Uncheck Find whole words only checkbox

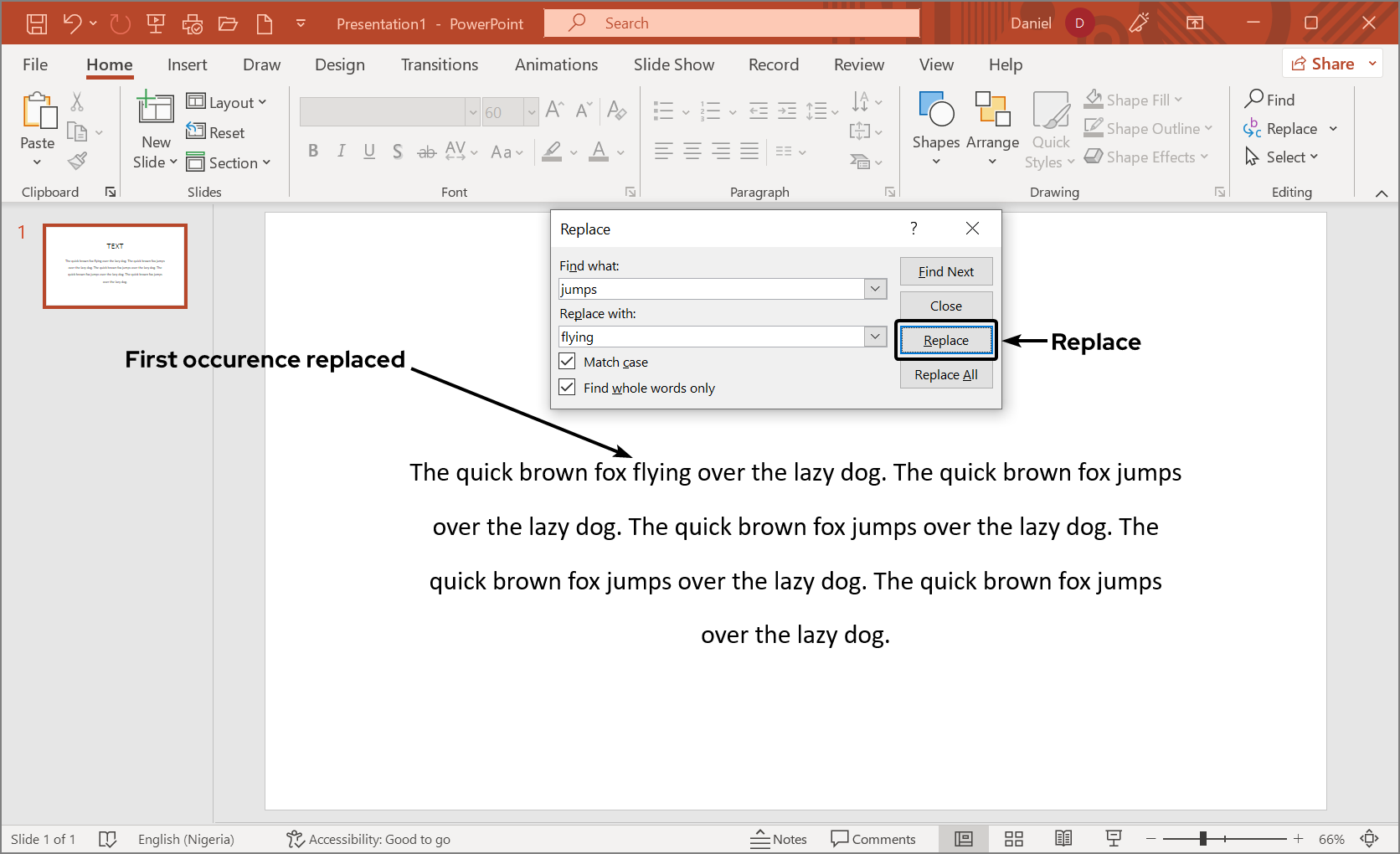568,388
